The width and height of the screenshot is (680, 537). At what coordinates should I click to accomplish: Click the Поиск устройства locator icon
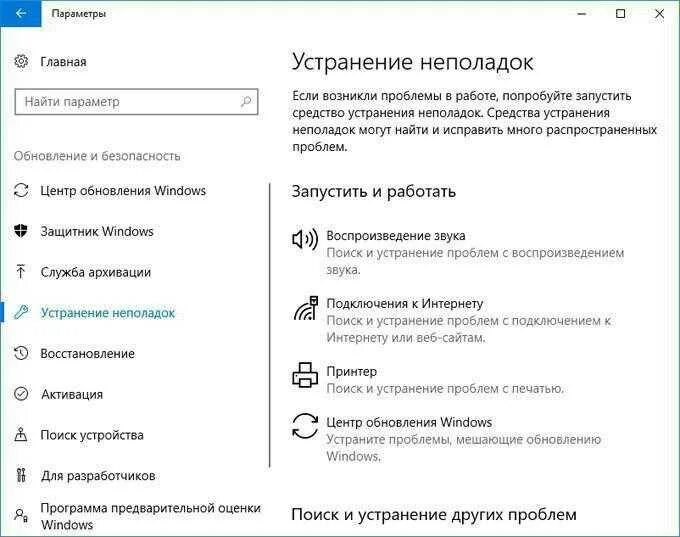point(21,435)
